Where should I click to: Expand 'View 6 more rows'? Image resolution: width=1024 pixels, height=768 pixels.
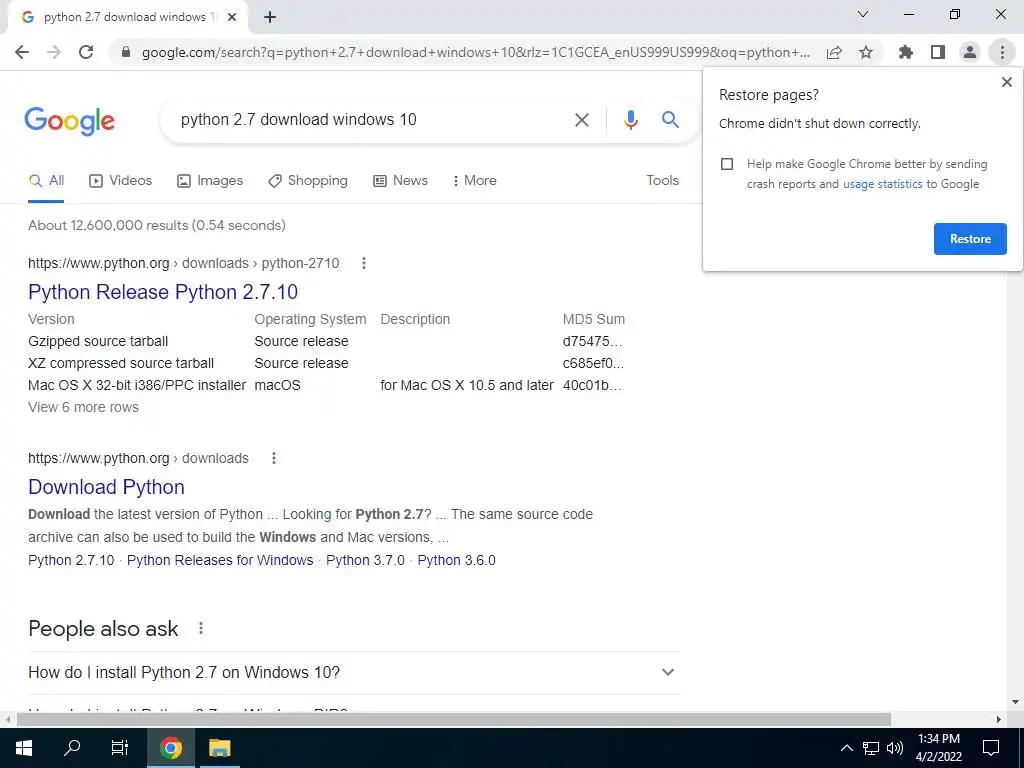click(84, 408)
